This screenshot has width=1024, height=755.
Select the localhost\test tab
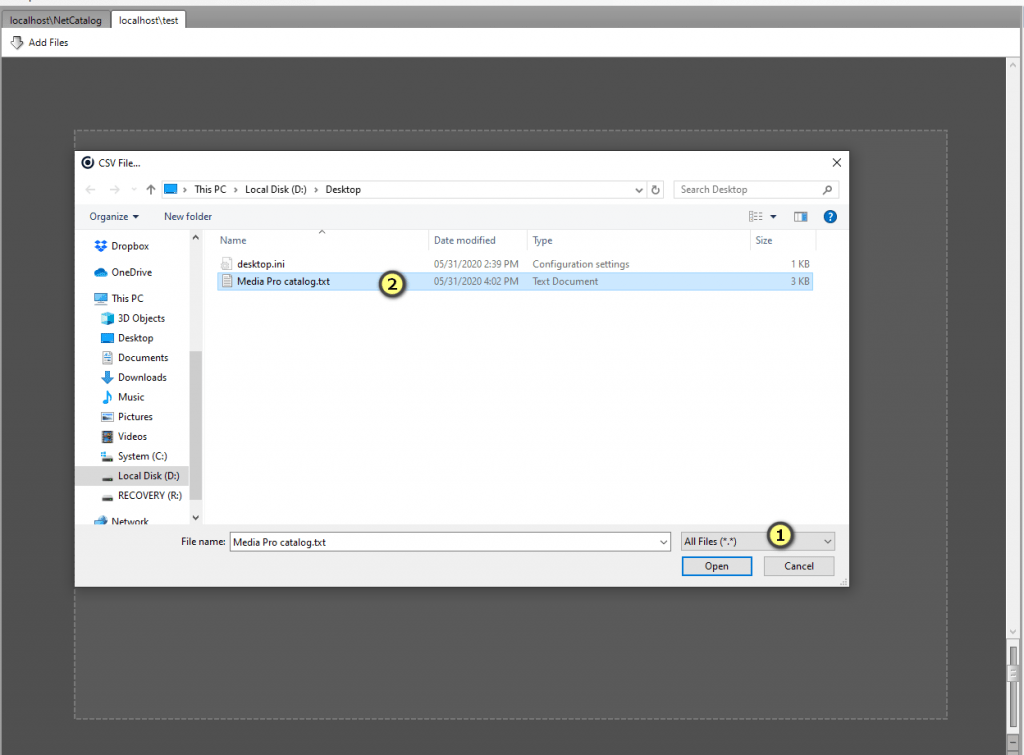point(148,20)
